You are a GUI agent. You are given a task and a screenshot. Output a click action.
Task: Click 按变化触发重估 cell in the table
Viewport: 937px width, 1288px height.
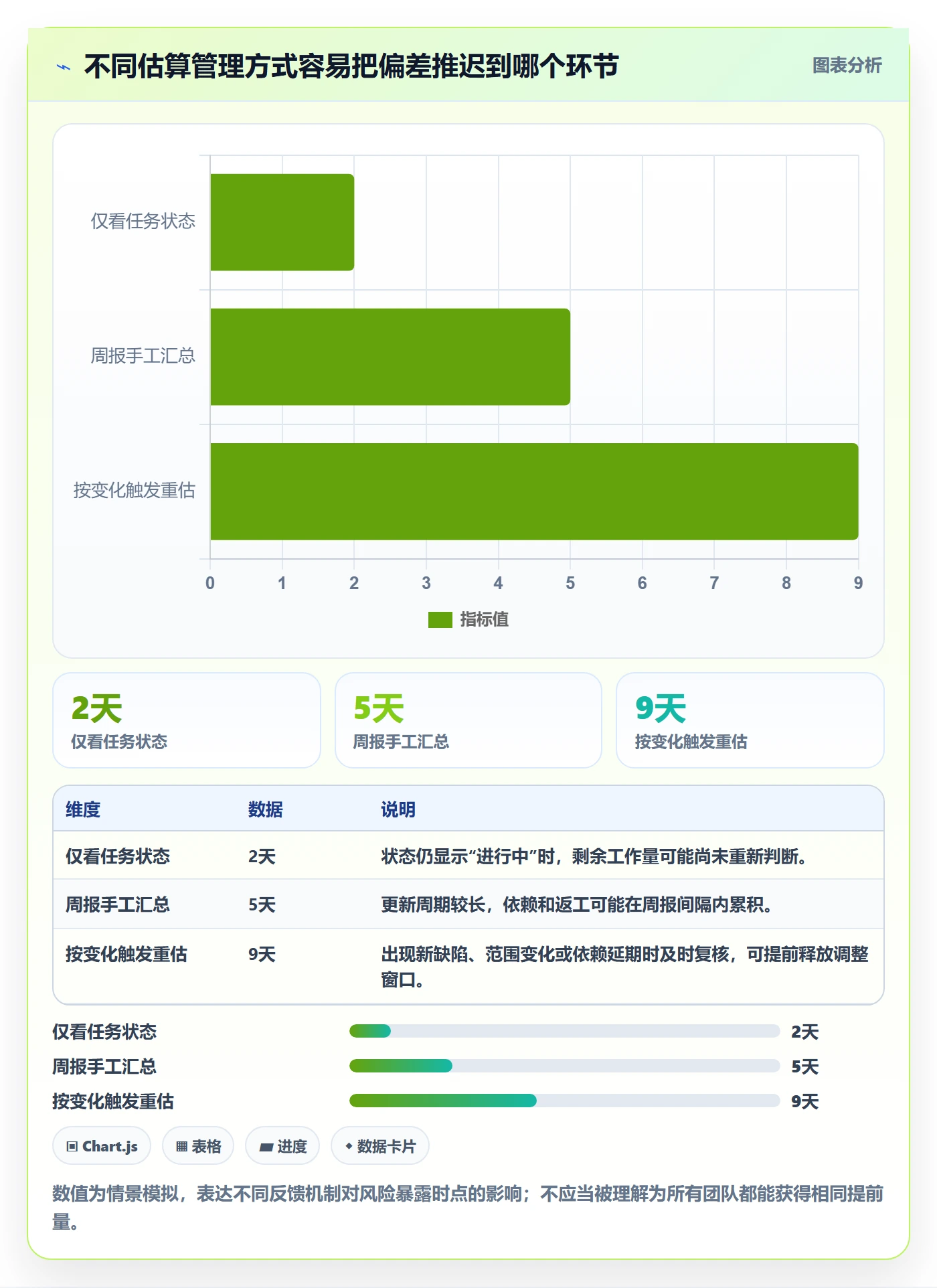click(x=126, y=954)
